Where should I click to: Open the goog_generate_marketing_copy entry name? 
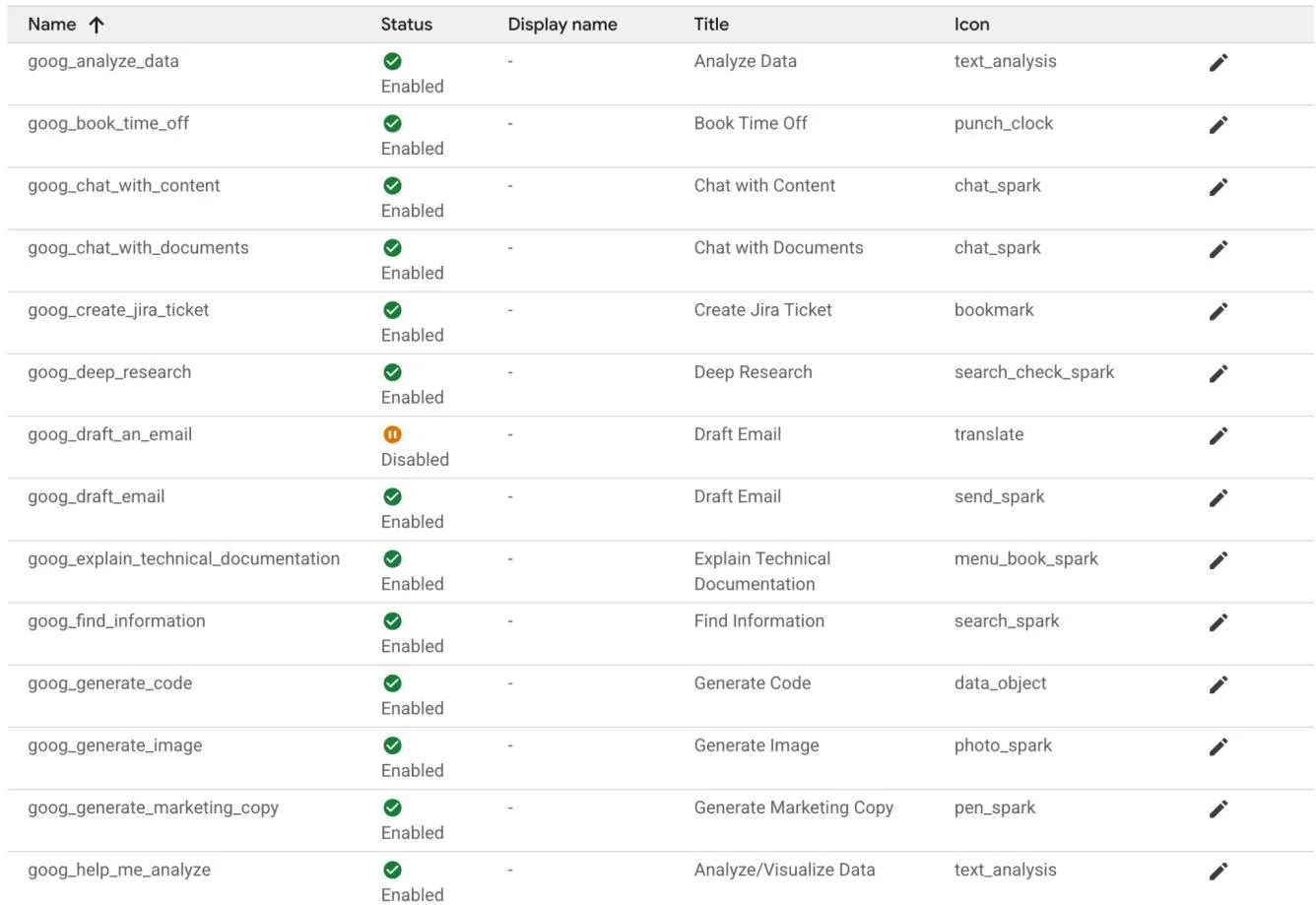pyautogui.click(x=153, y=808)
